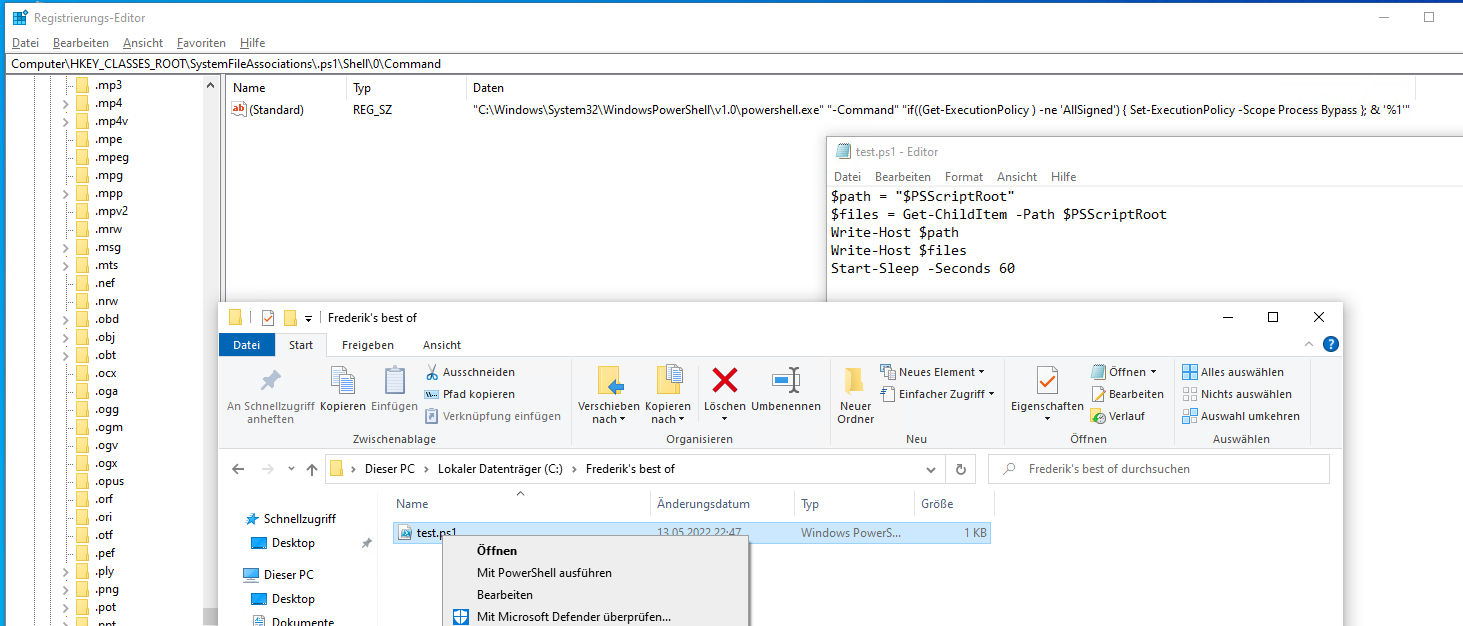Click Explorer refresh button beside address bar
The height and width of the screenshot is (626, 1463).
pyautogui.click(x=960, y=468)
